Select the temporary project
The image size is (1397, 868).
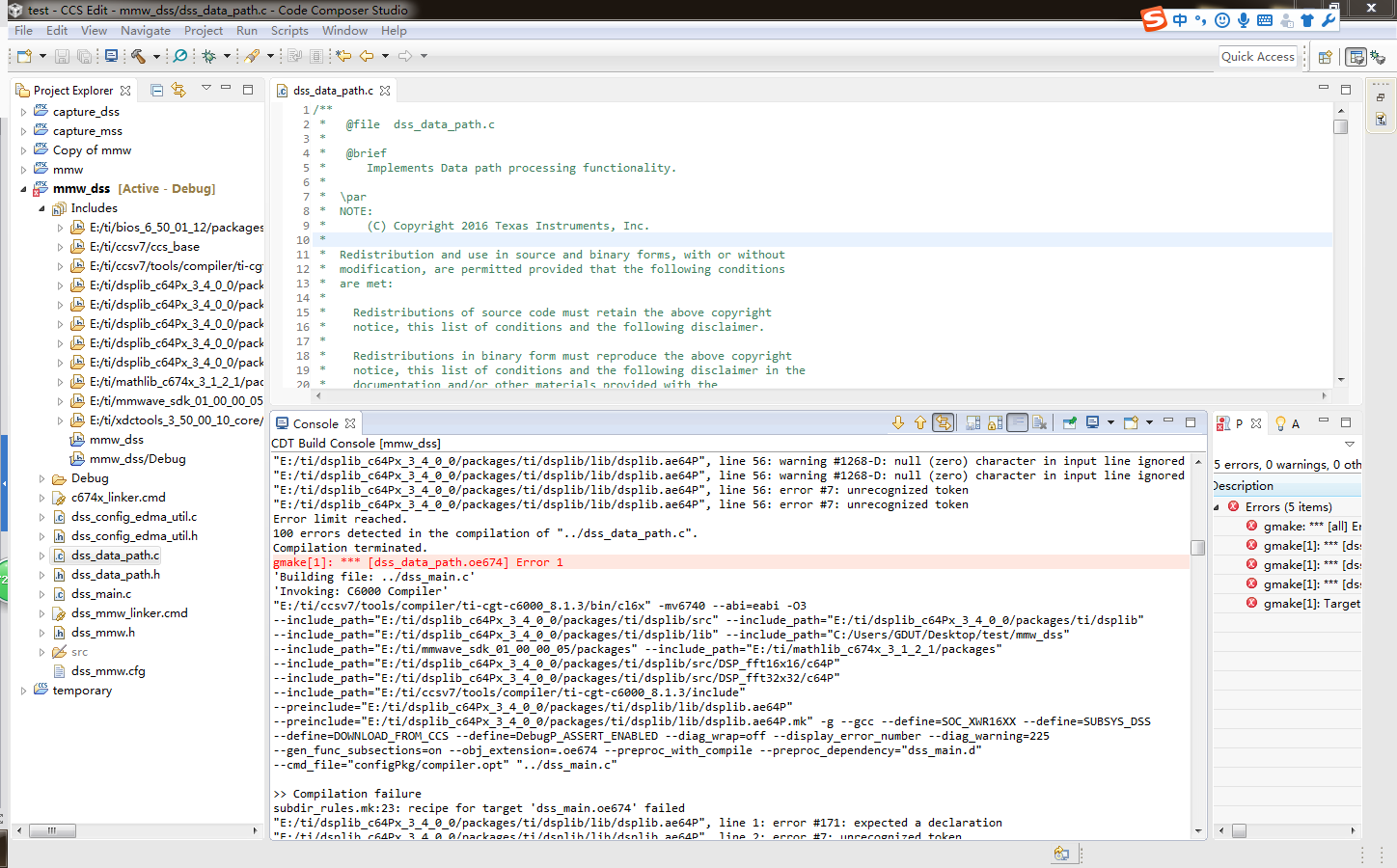[x=82, y=691]
